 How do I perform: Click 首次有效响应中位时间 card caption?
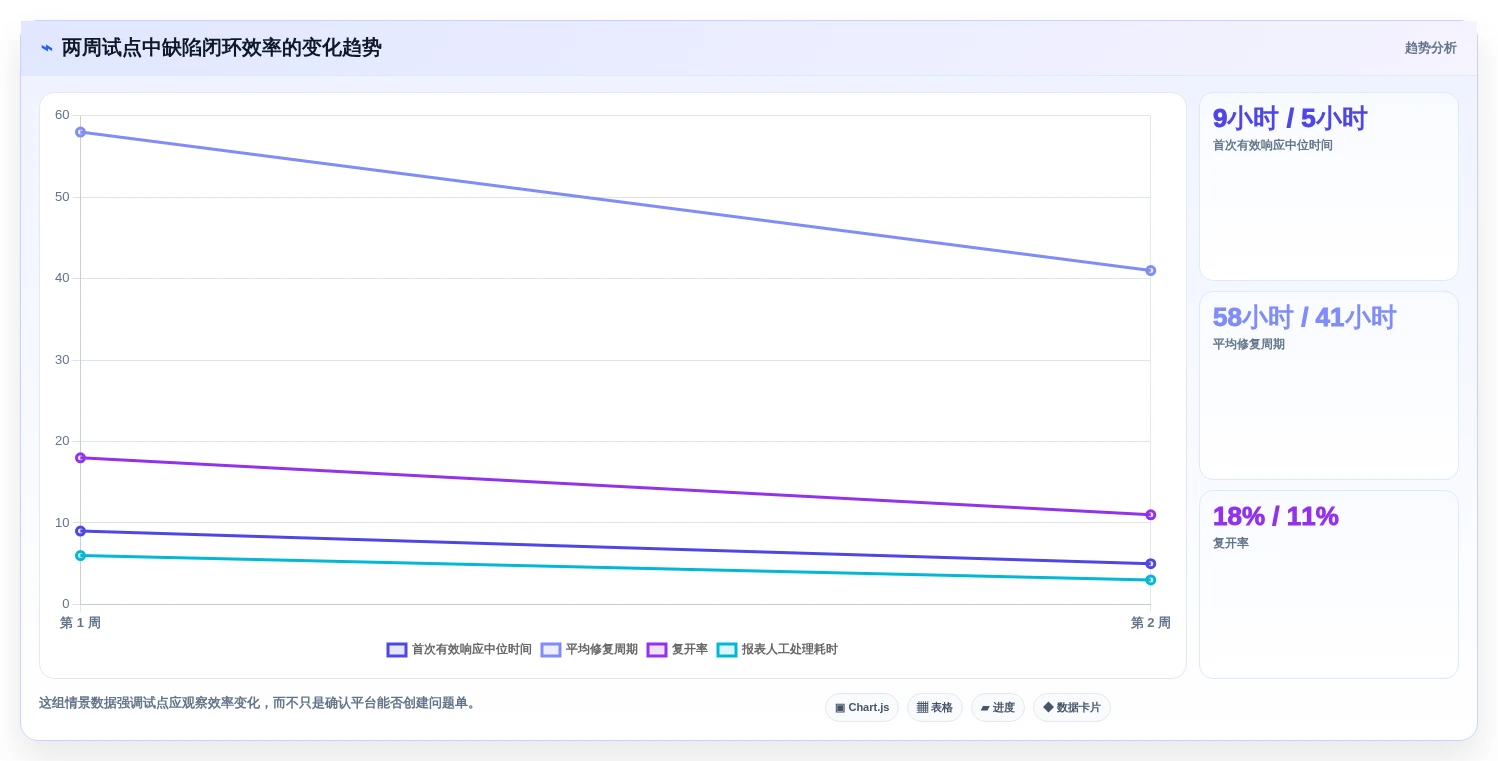click(x=1273, y=146)
